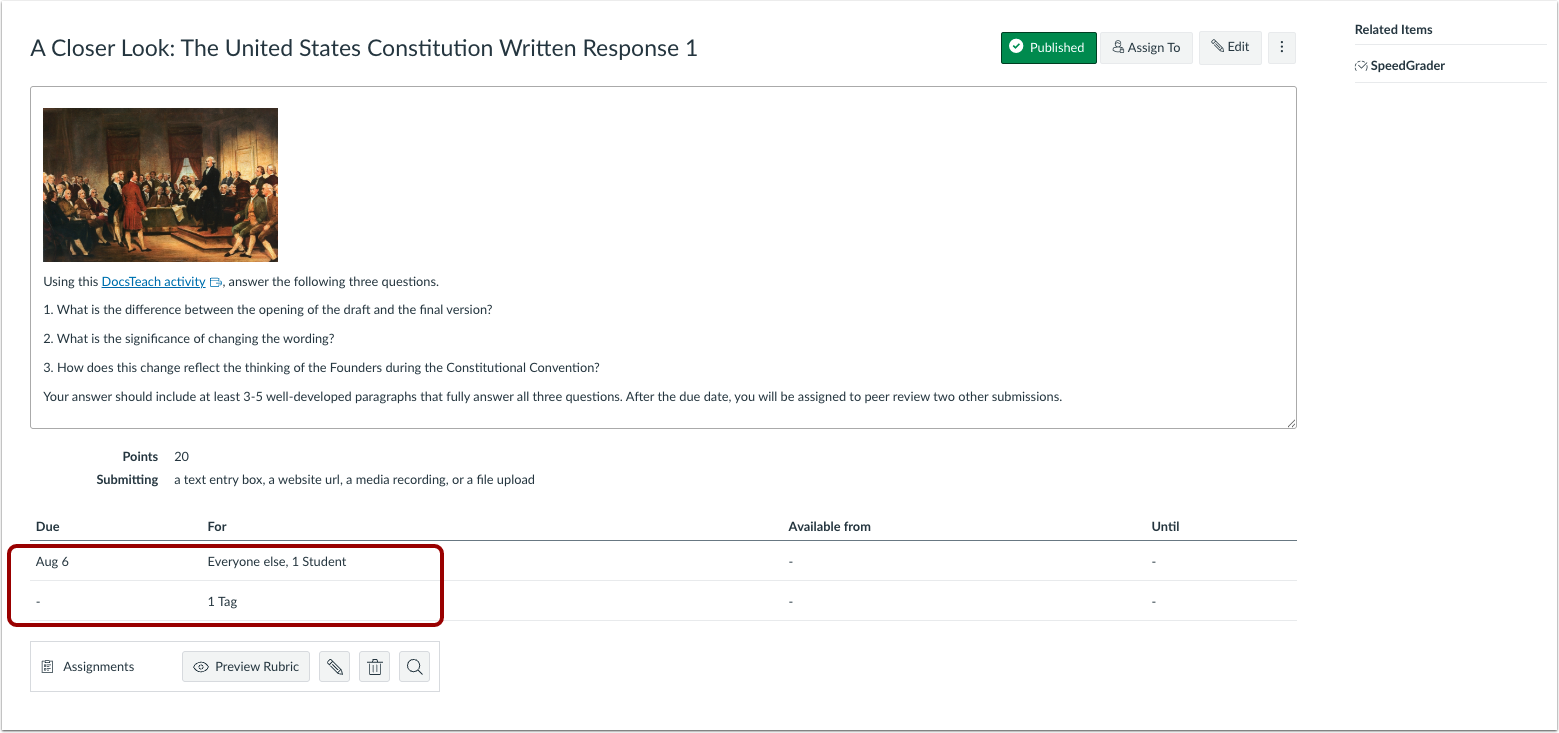This screenshot has width=1559, height=733.
Task: Click the magnifier find rubric icon
Action: point(414,667)
